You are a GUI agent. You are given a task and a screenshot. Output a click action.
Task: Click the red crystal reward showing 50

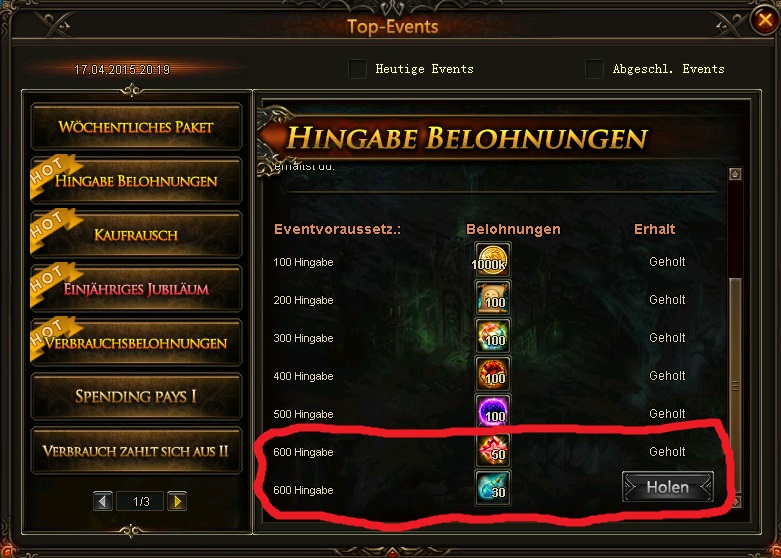point(493,450)
